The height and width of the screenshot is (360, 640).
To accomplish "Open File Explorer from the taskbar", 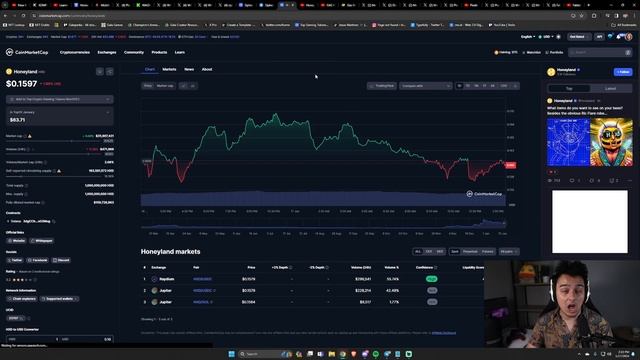I will point(331,354).
